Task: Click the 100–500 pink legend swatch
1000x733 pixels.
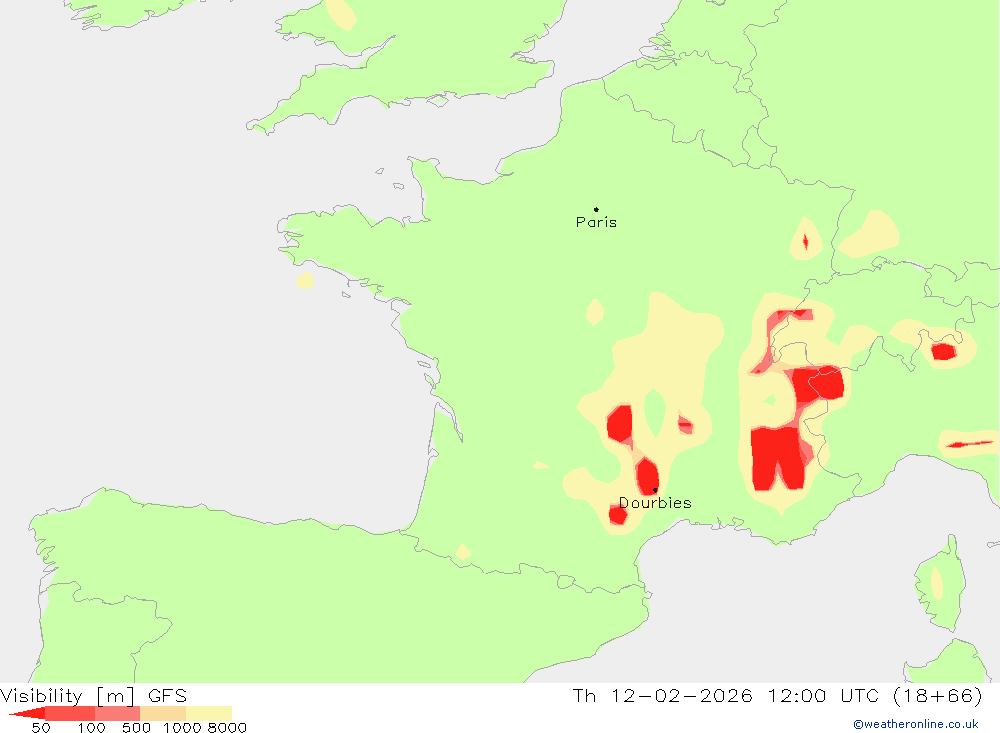Action: point(117,713)
